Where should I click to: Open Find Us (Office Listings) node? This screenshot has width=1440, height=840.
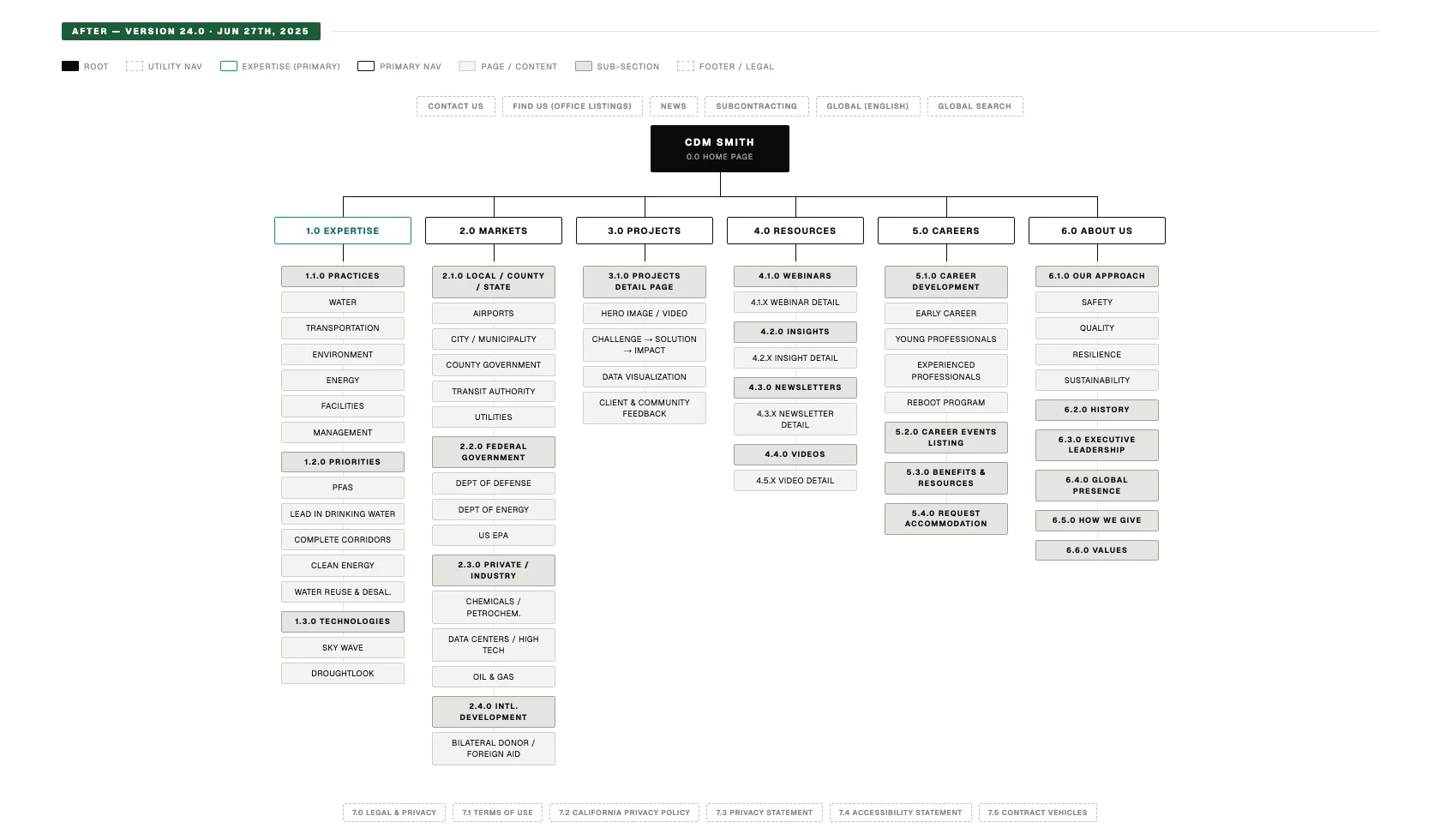click(x=572, y=106)
